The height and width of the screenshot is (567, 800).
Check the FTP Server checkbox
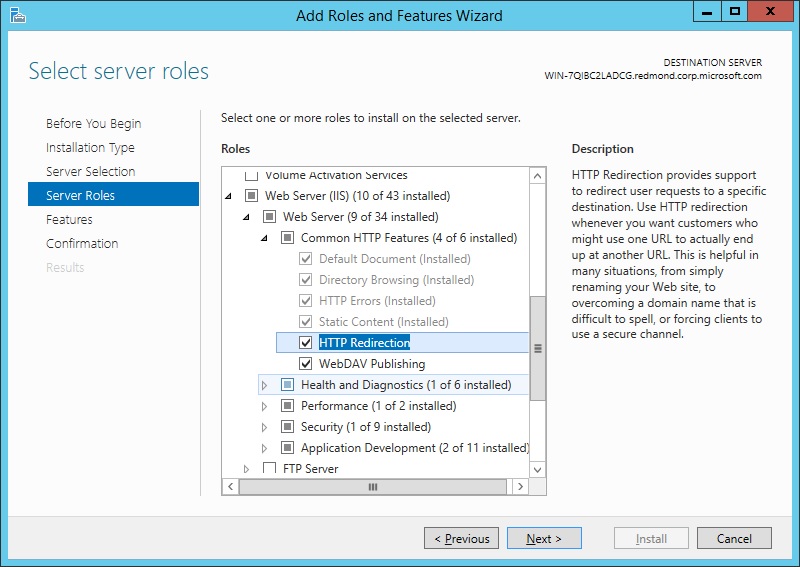click(x=269, y=469)
